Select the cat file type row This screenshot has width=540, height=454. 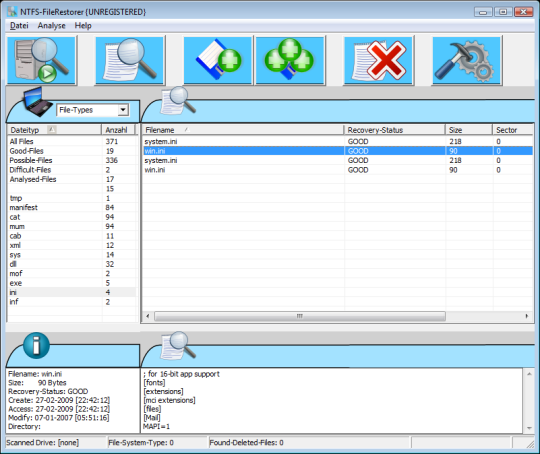pyautogui.click(x=72, y=217)
